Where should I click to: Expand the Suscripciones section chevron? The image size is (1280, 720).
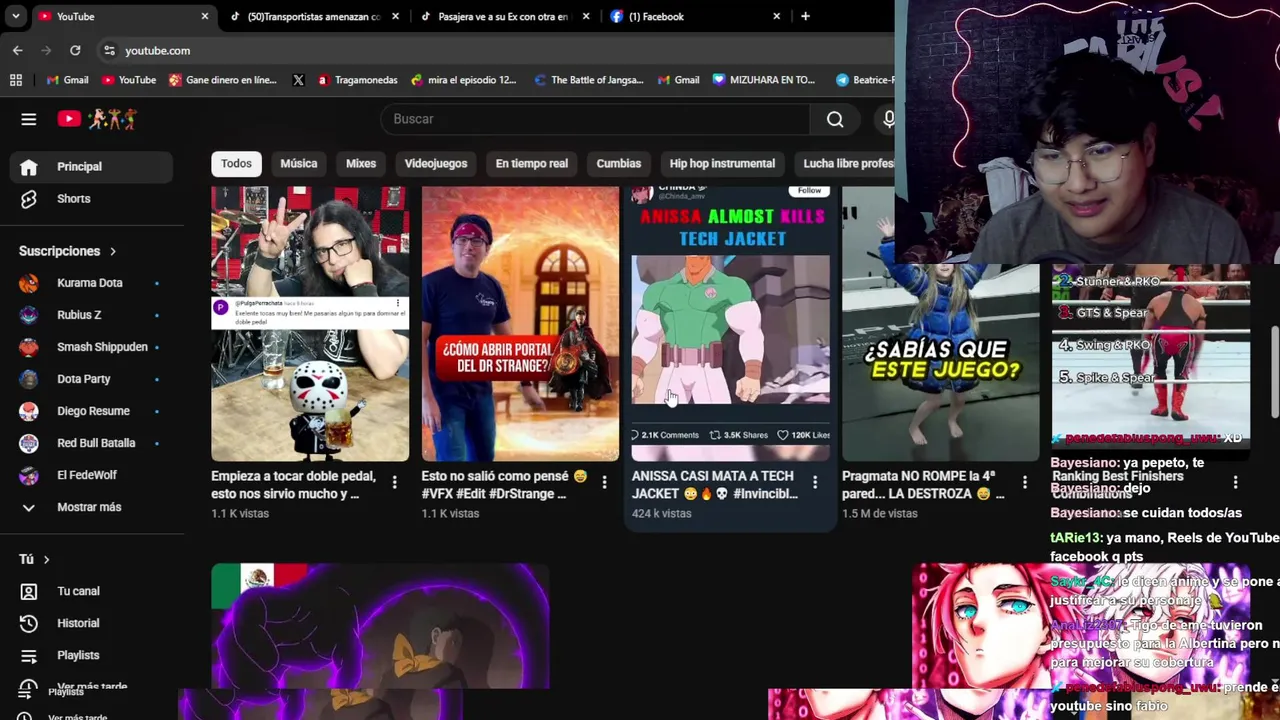tap(113, 251)
